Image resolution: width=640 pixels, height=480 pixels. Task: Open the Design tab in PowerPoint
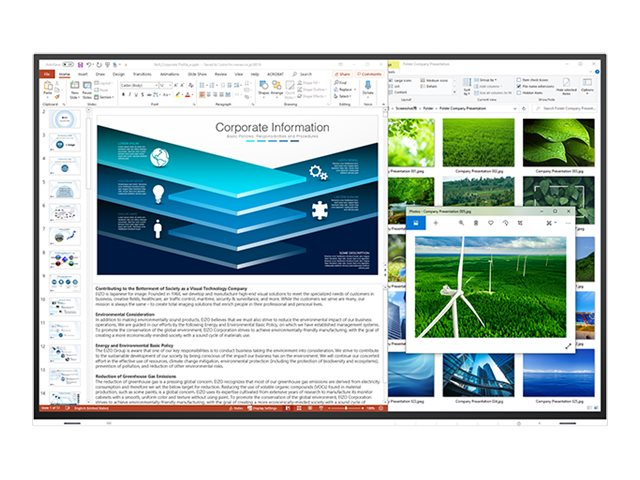tap(118, 74)
